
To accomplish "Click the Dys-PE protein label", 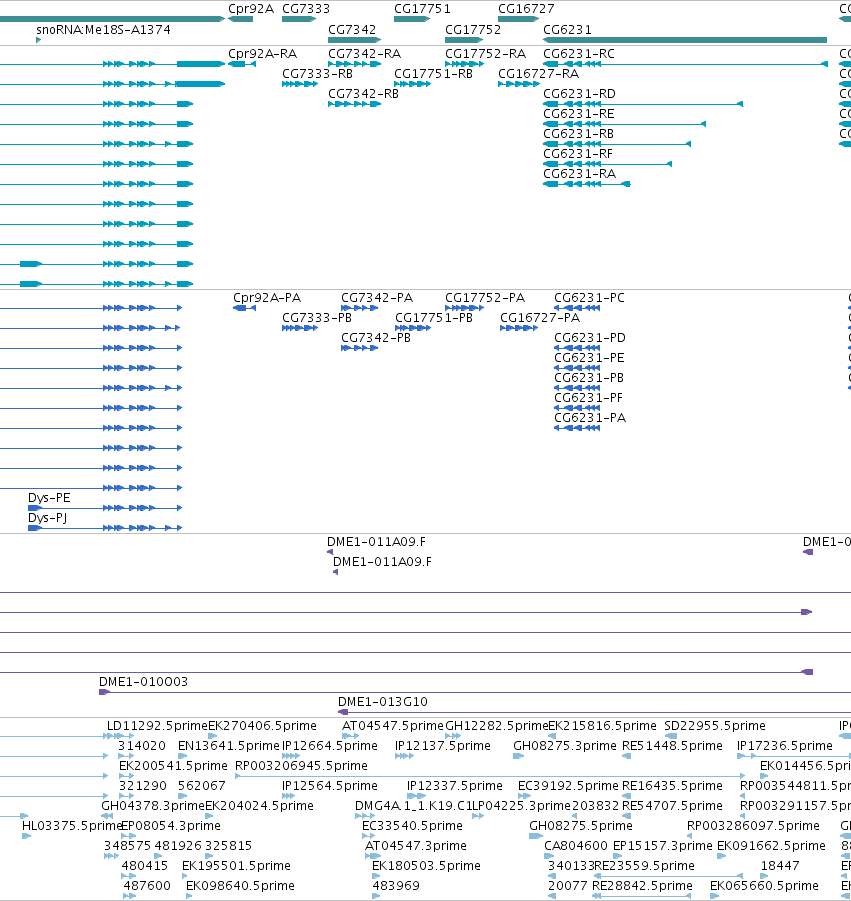I will [49, 498].
